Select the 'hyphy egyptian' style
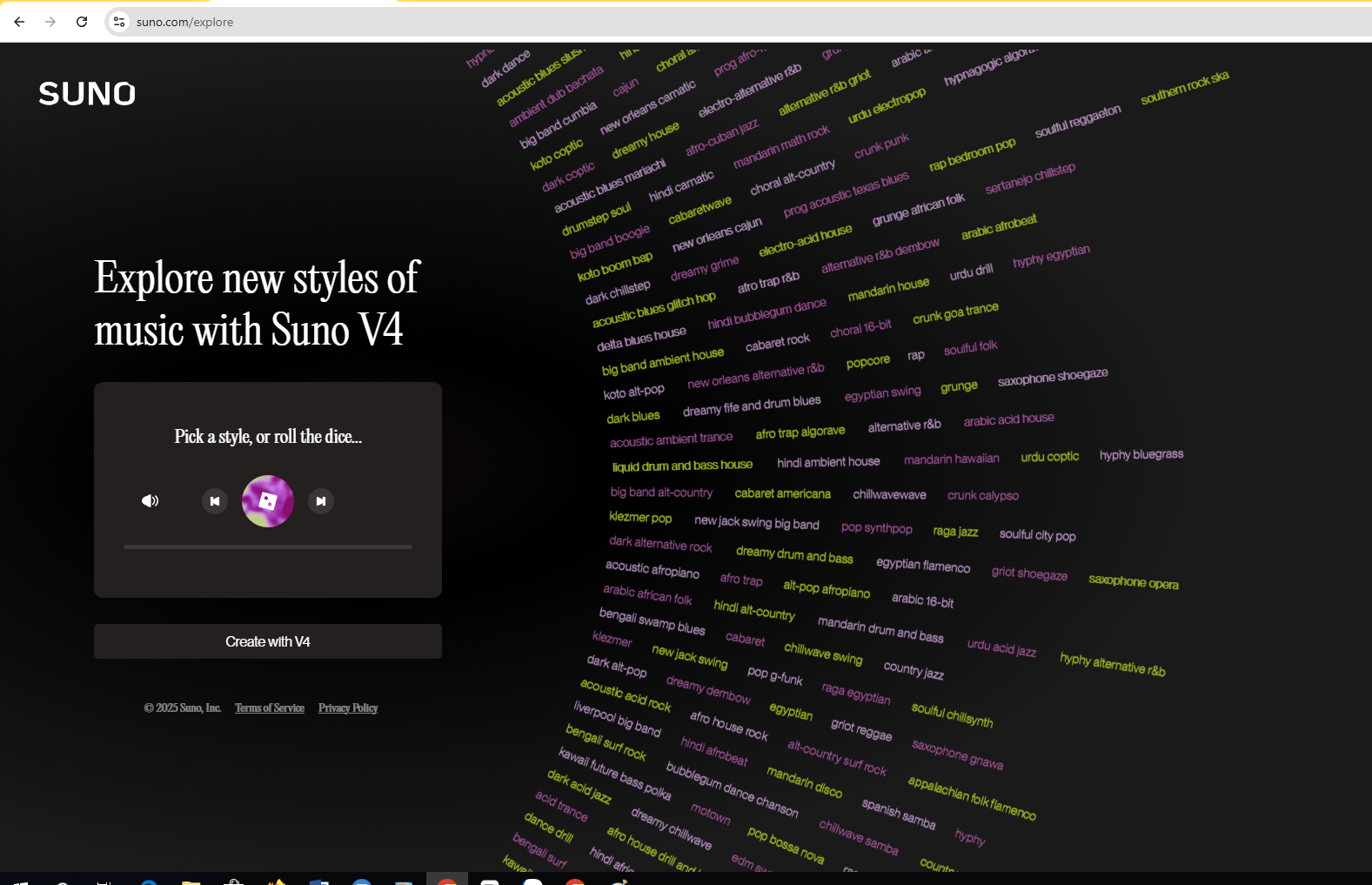This screenshot has height=885, width=1372. [1051, 256]
